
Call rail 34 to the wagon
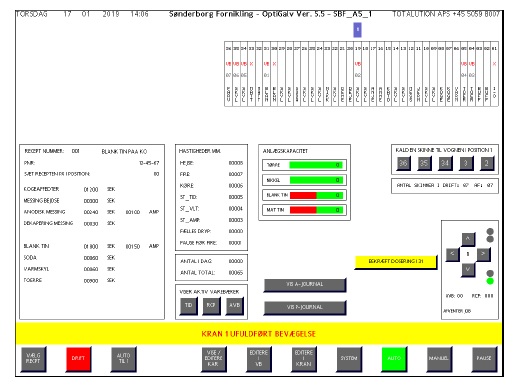tap(445, 163)
